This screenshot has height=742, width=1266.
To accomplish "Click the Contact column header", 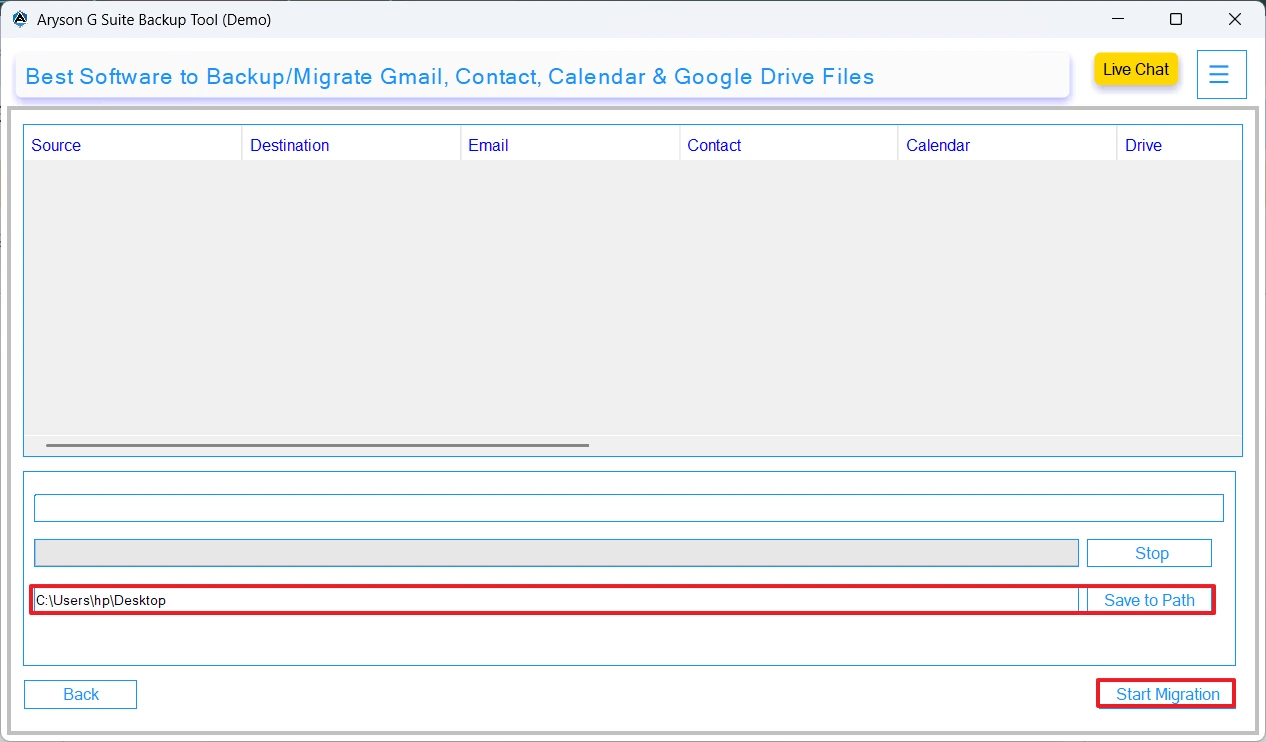I will pyautogui.click(x=790, y=145).
